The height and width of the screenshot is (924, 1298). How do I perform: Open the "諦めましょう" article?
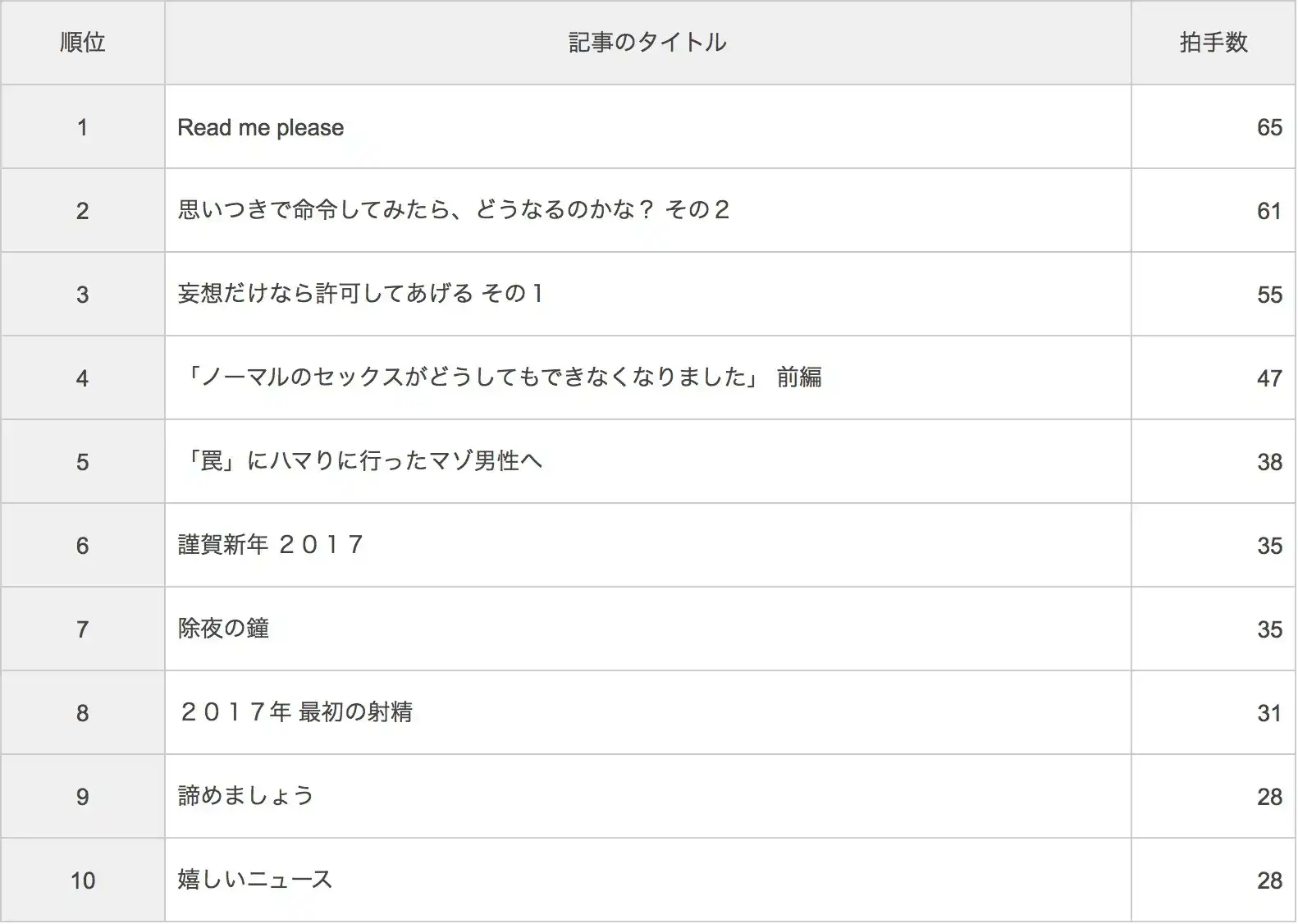[x=245, y=796]
